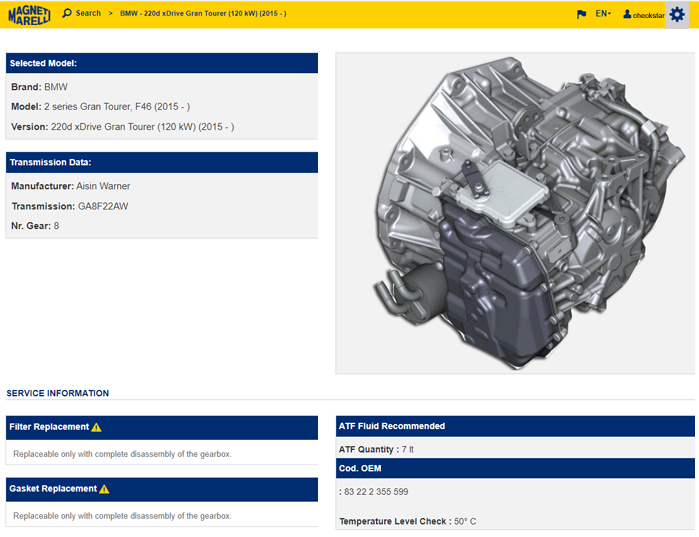
Task: Click the Nr. Gear 8 text
Action: [x=35, y=225]
